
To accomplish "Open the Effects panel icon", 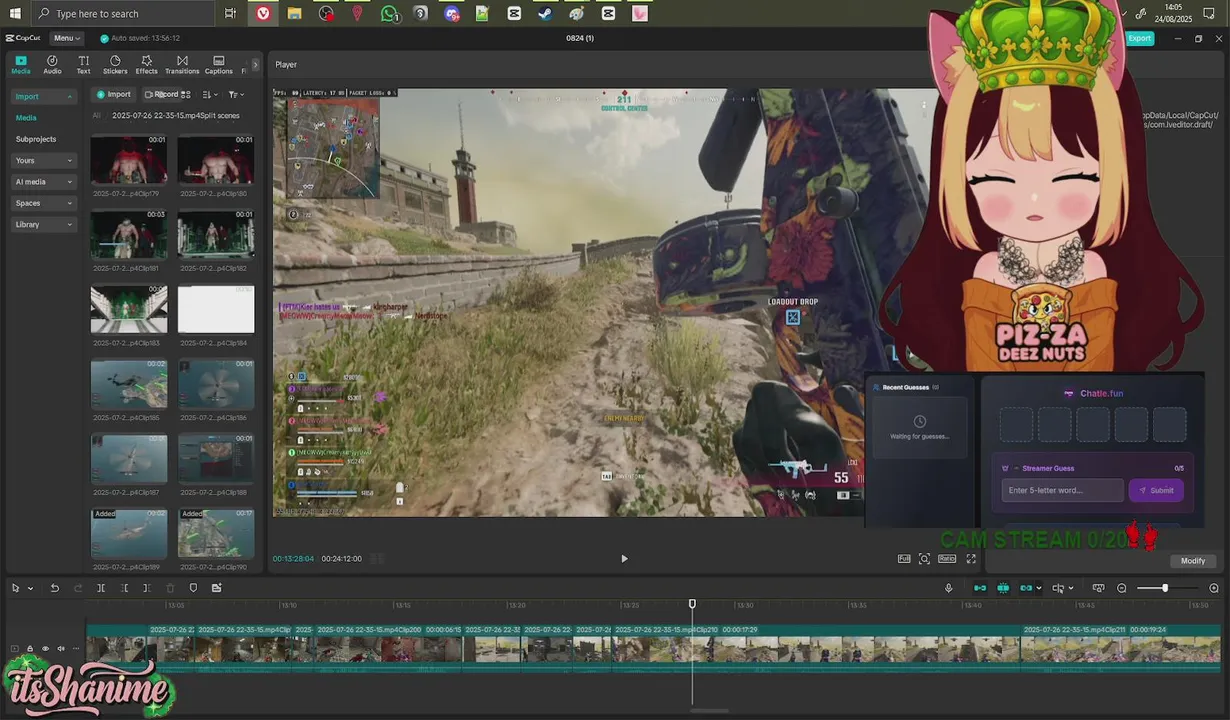I will click(x=147, y=65).
